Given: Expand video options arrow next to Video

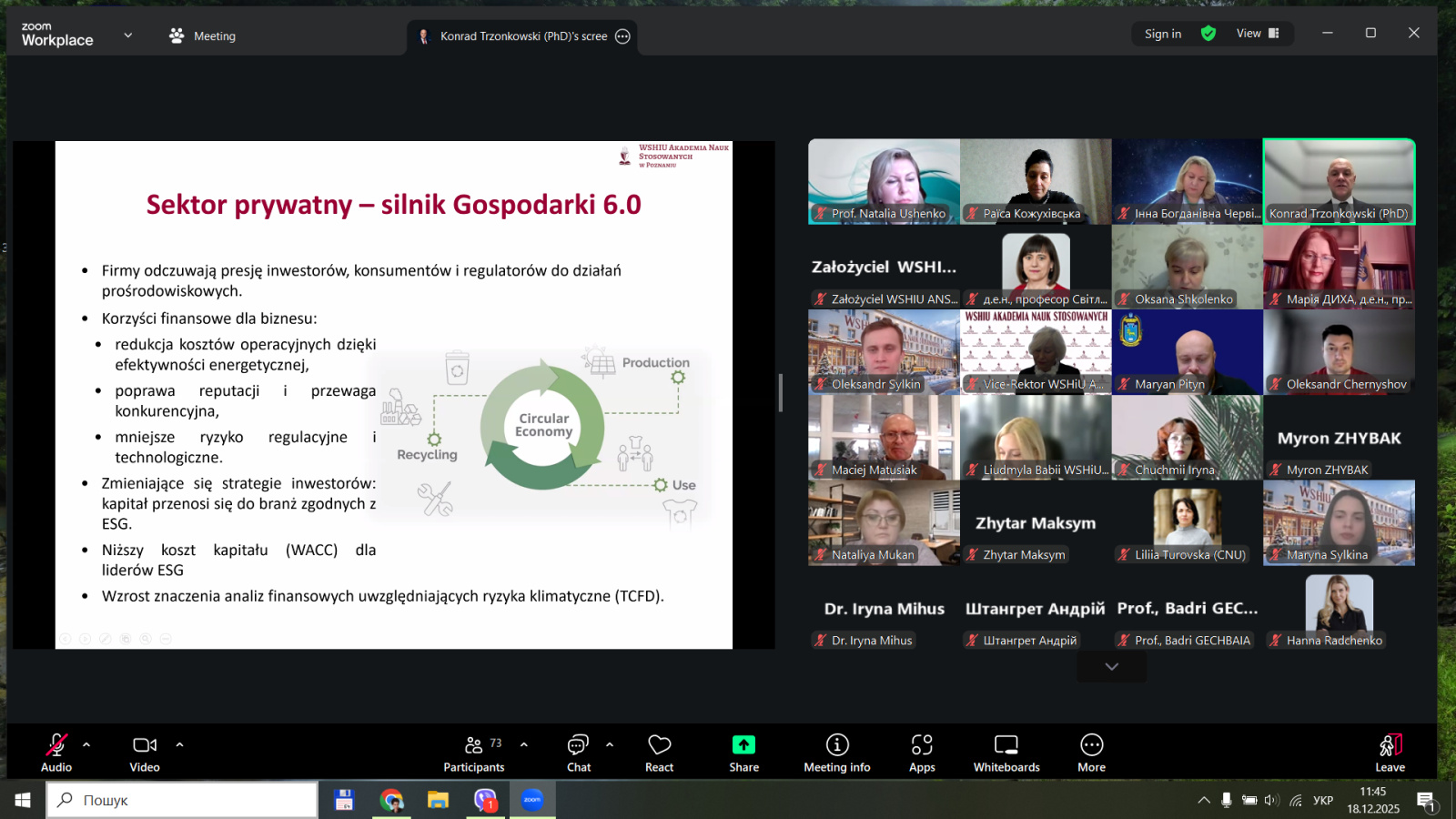Looking at the screenshot, I should point(179,744).
